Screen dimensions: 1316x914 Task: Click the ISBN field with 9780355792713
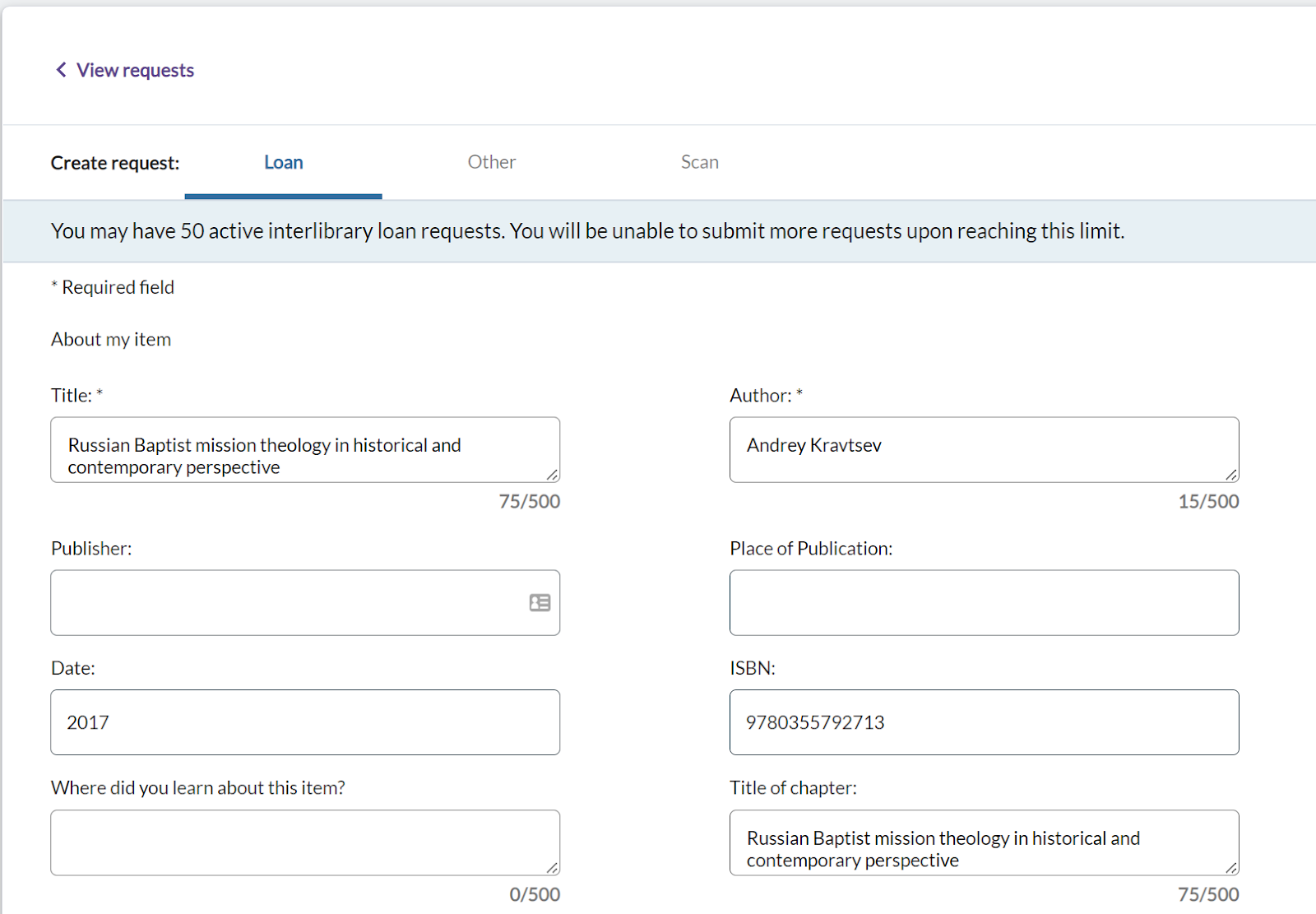click(984, 722)
